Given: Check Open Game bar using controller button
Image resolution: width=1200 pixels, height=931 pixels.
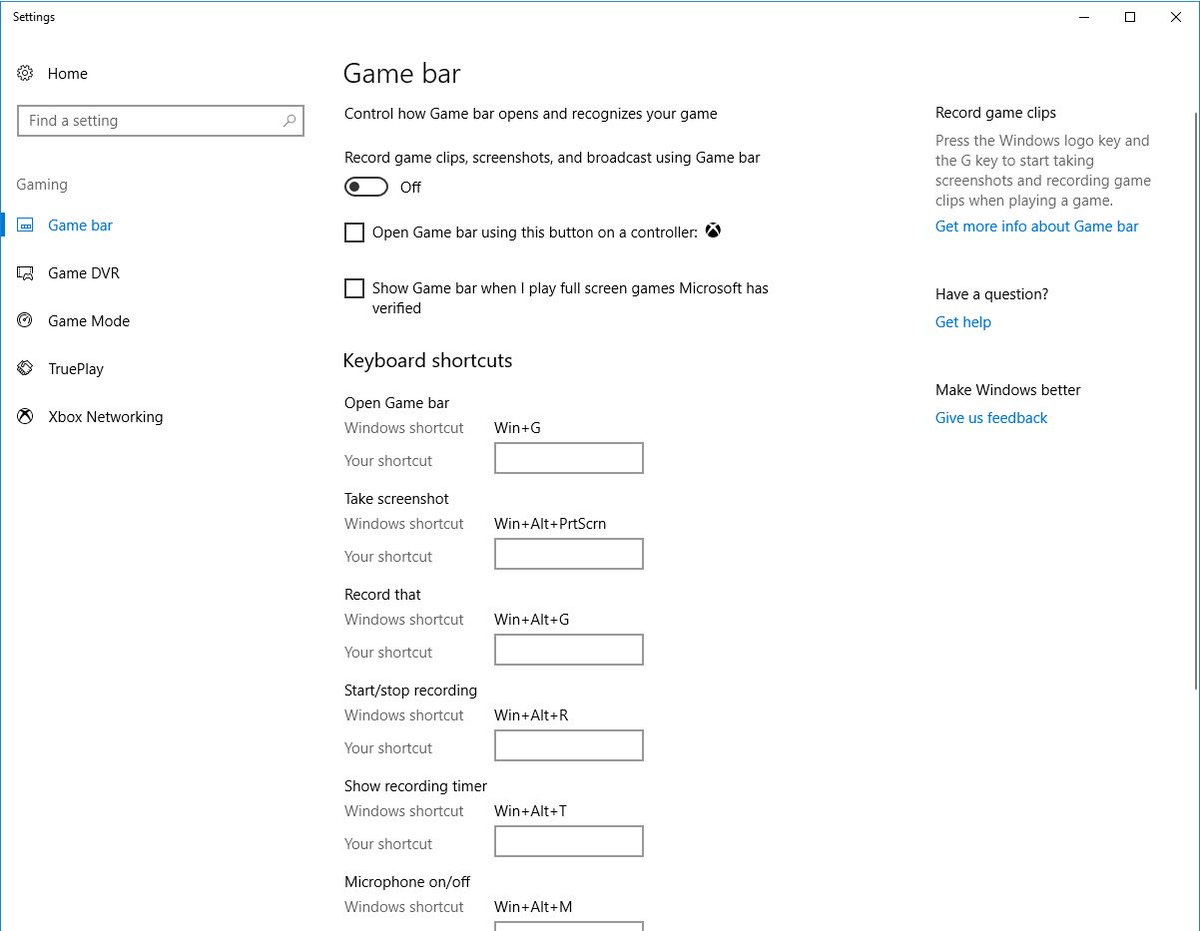Looking at the screenshot, I should point(354,233).
